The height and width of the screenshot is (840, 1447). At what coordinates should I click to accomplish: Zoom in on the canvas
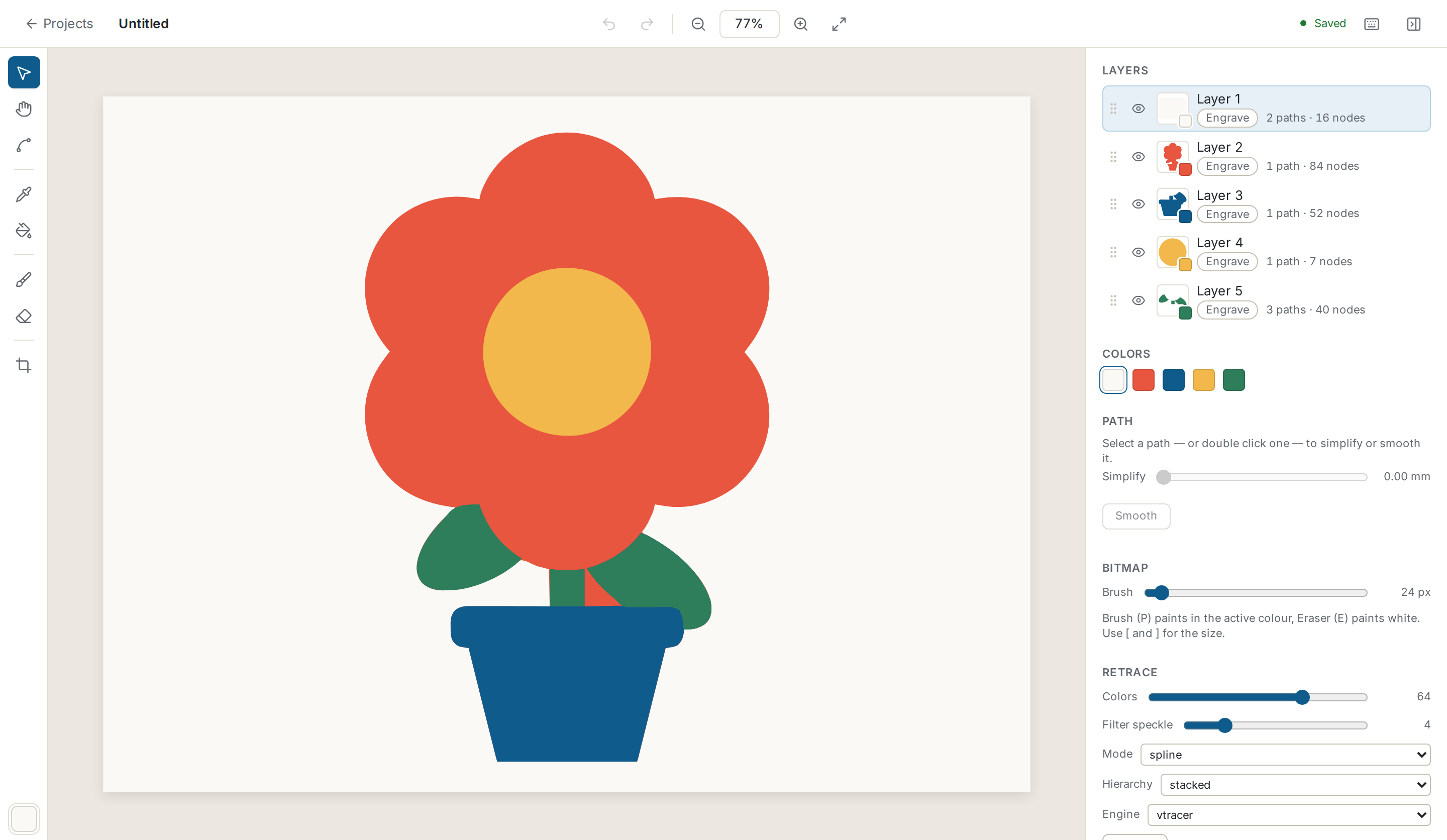(801, 24)
